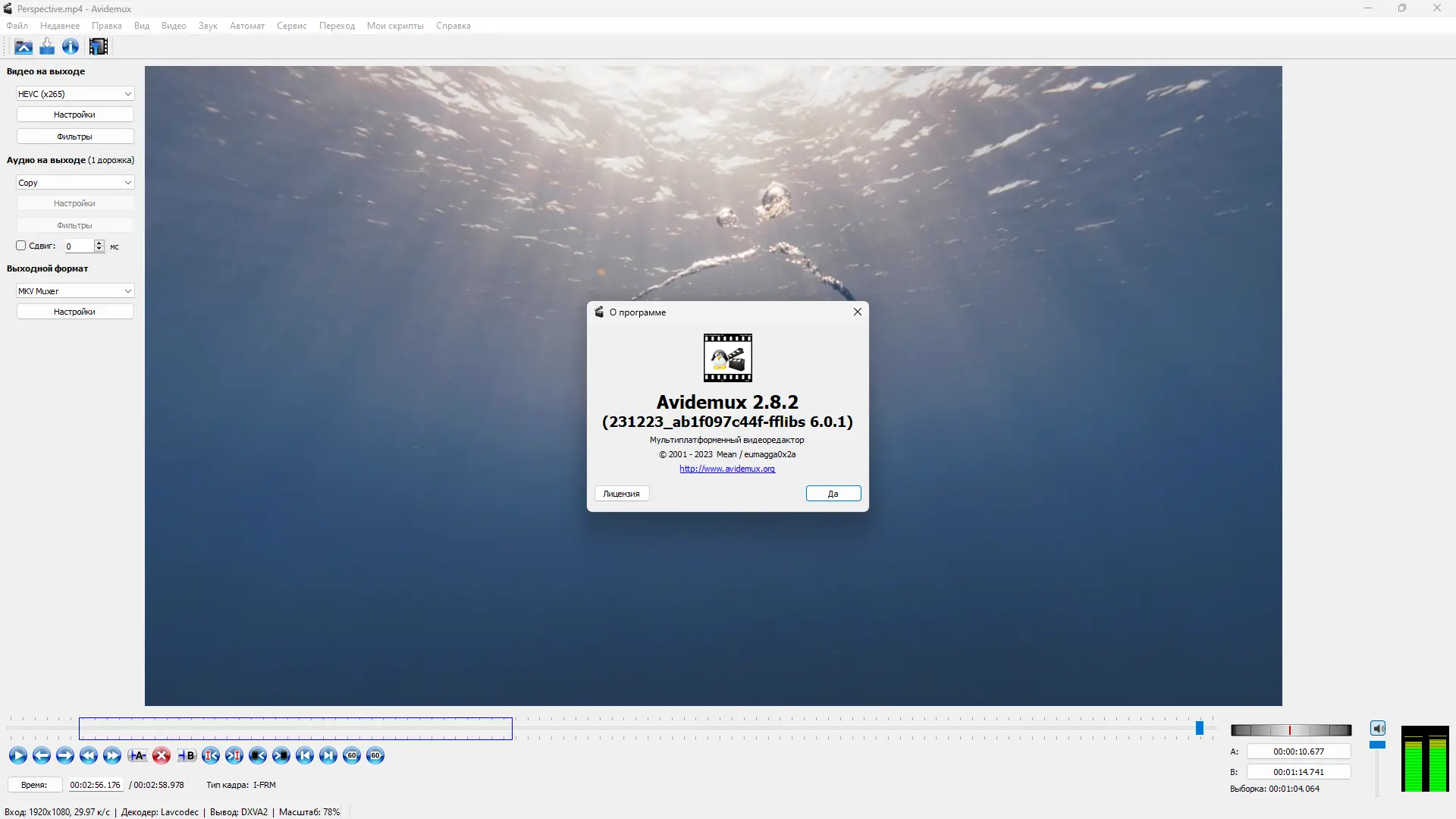Toggle the speaker mute icon
Viewport: 1456px width, 819px height.
[1378, 729]
